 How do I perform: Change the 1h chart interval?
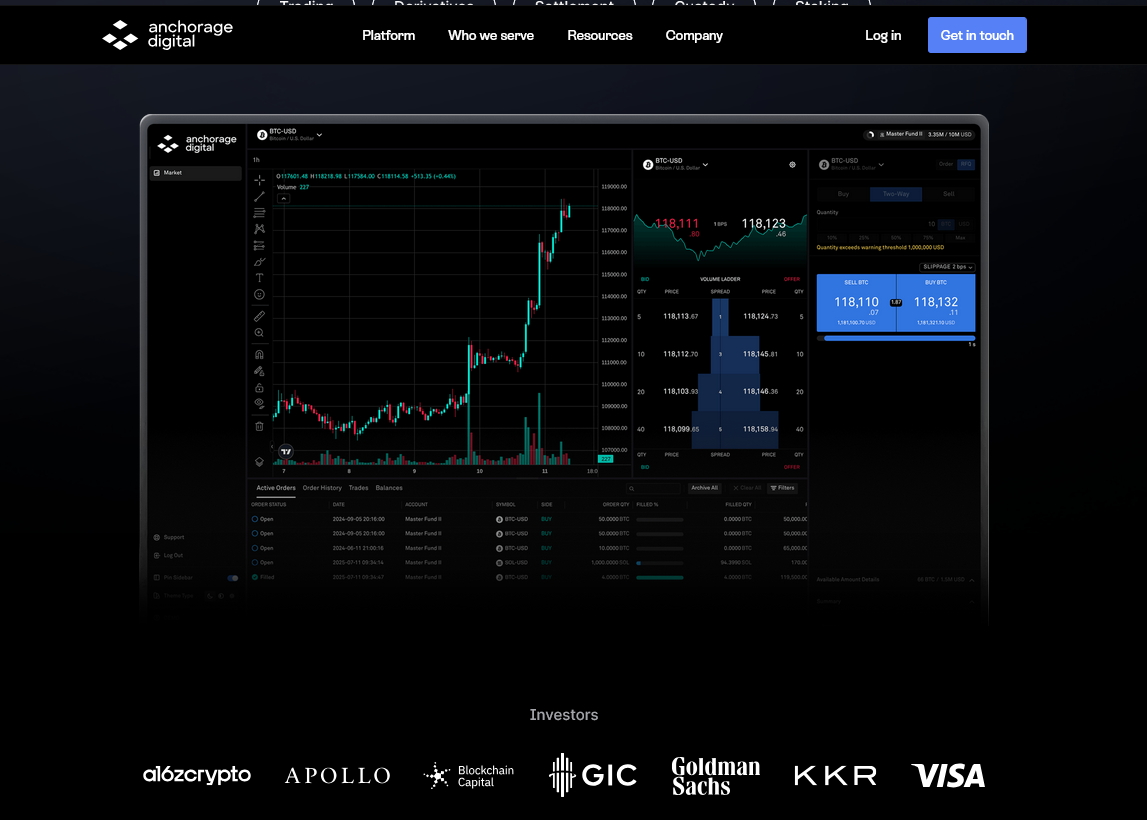pos(256,159)
